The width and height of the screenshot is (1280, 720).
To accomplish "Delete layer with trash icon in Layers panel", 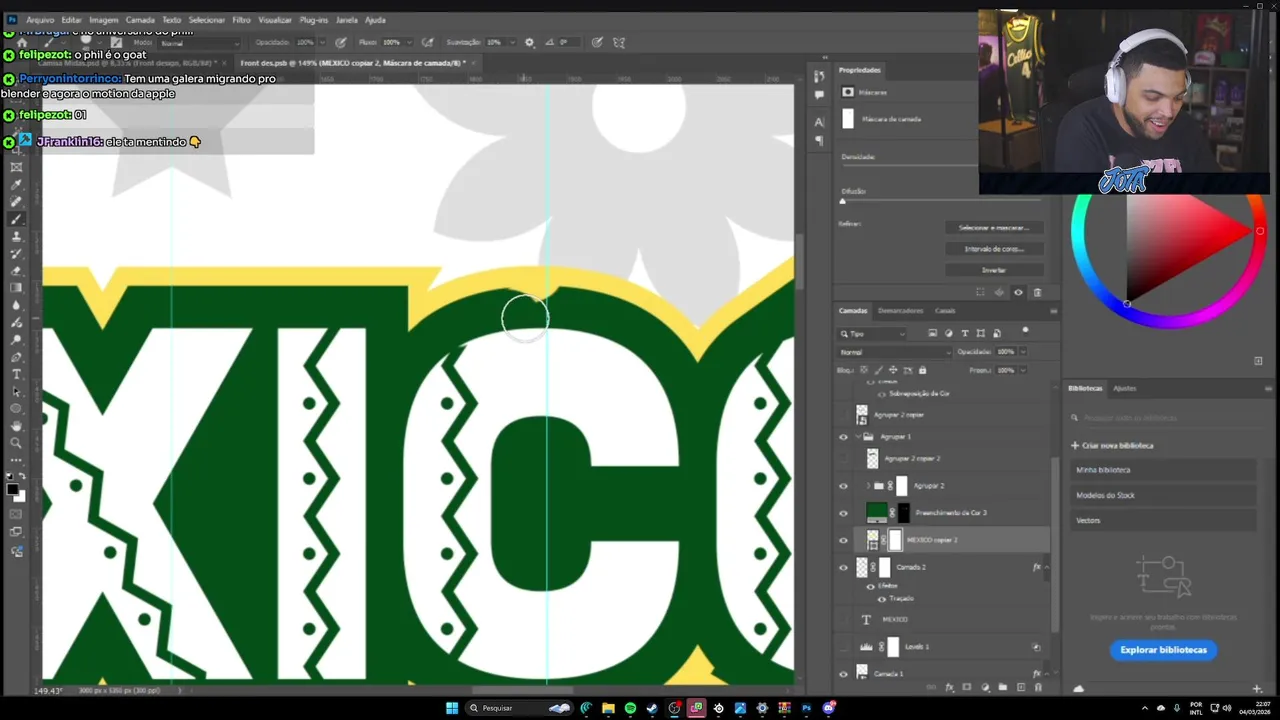I will click(x=1038, y=687).
